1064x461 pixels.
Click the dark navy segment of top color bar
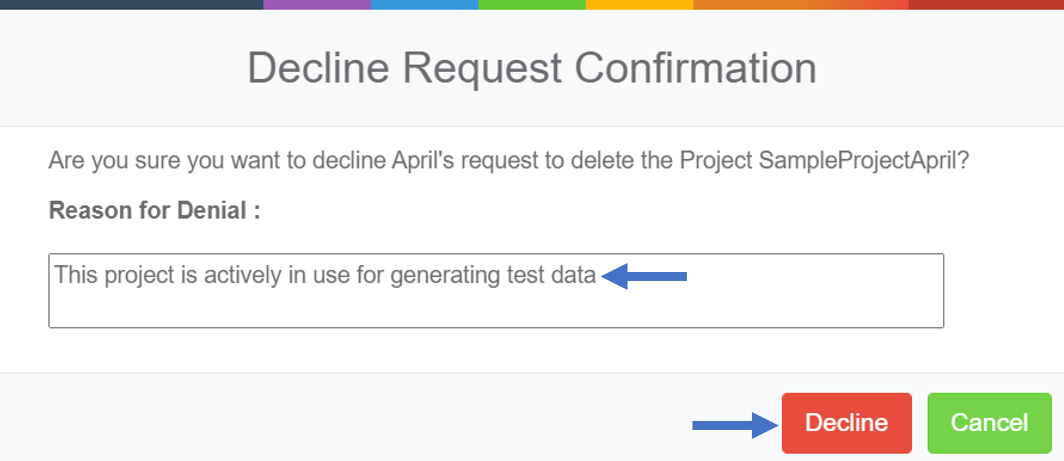click(131, 4)
